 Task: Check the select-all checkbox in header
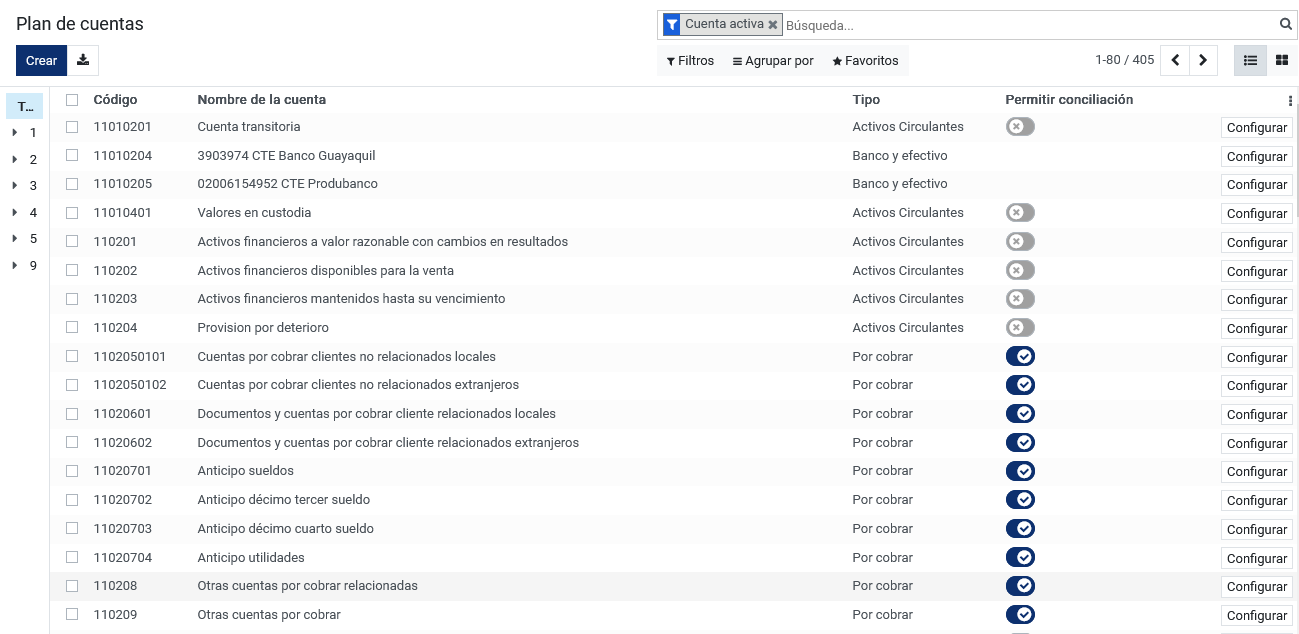[x=72, y=100]
